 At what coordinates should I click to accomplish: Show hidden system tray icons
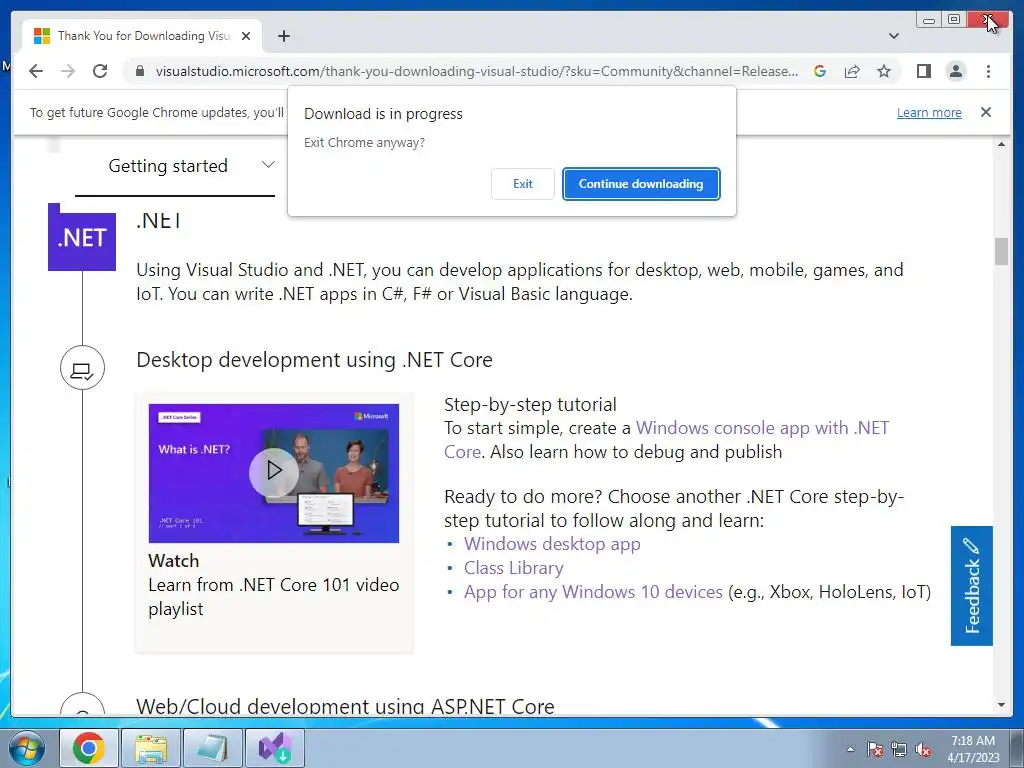(x=850, y=749)
